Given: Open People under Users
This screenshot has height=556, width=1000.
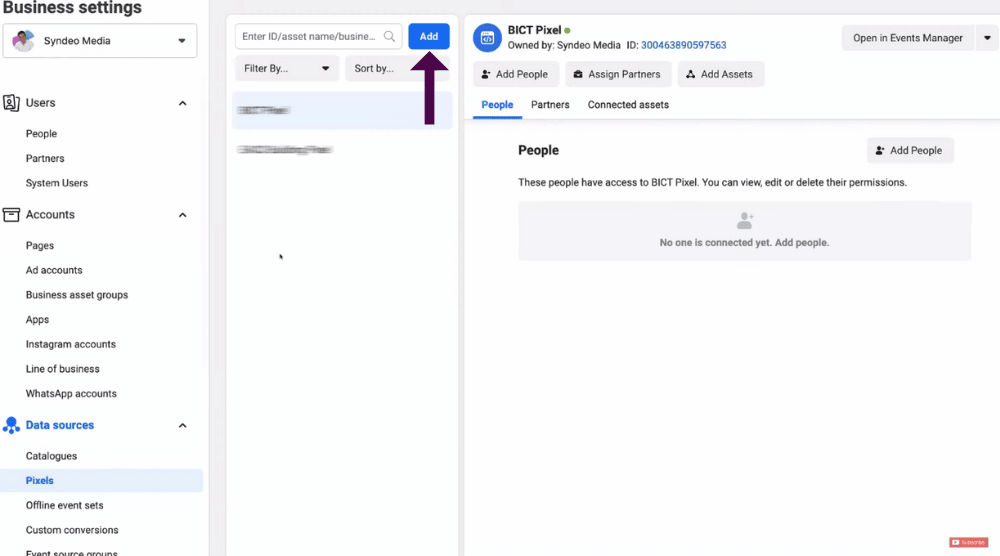Looking at the screenshot, I should coord(41,134).
